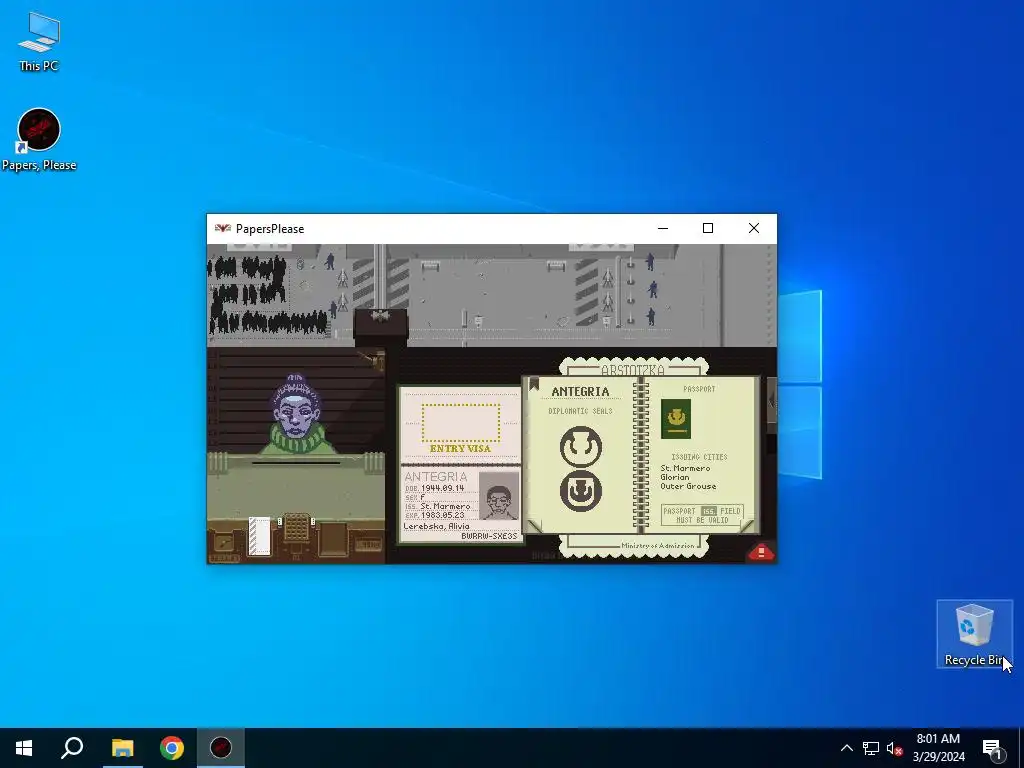Screen dimensions: 1024x768
Task: Click the bookmark ribbon on the rulebook page
Action: tap(534, 384)
